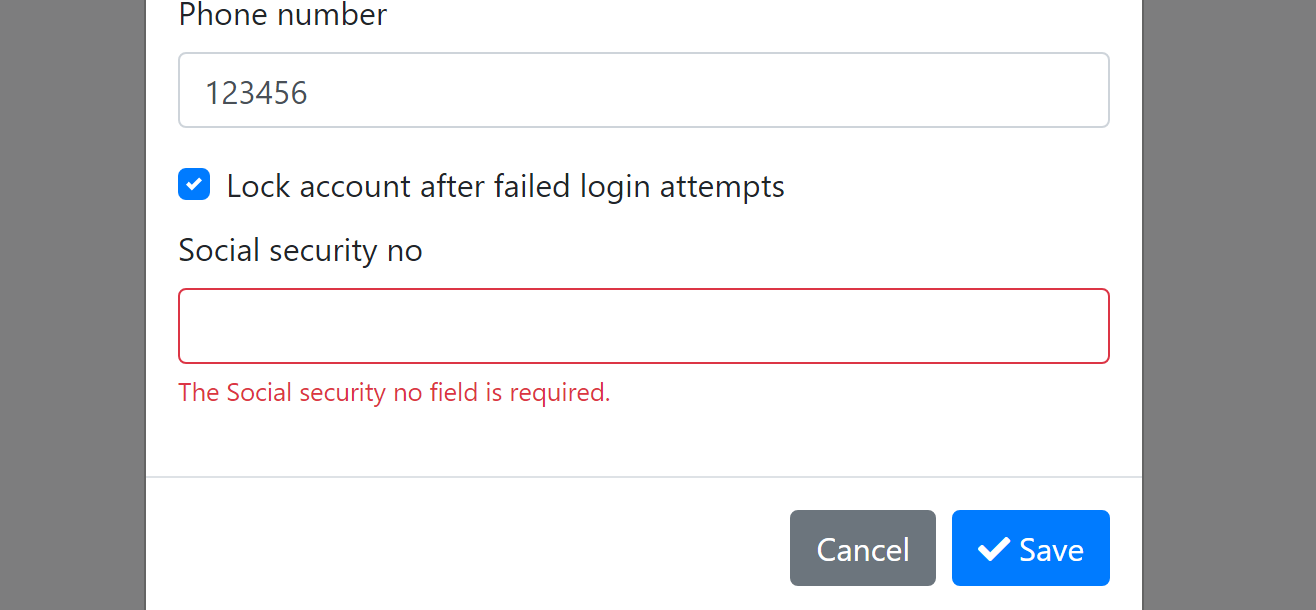Click the Phone number label
Image resolution: width=1316 pixels, height=610 pixels.
[x=281, y=15]
